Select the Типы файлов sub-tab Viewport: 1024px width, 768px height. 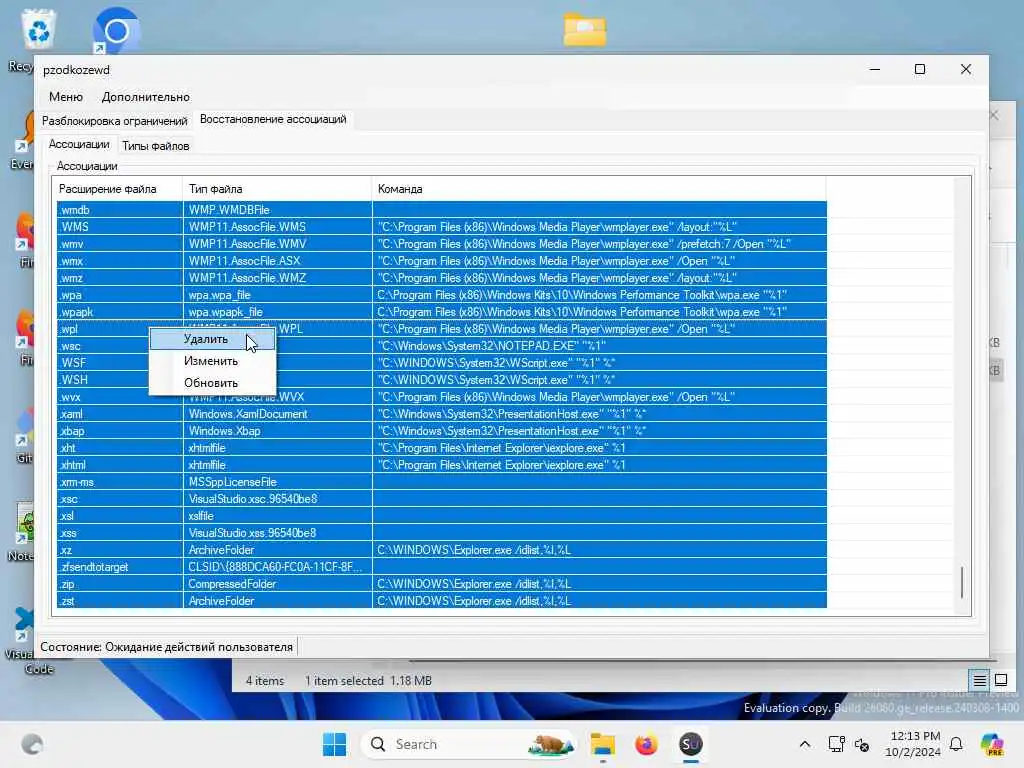pos(155,146)
